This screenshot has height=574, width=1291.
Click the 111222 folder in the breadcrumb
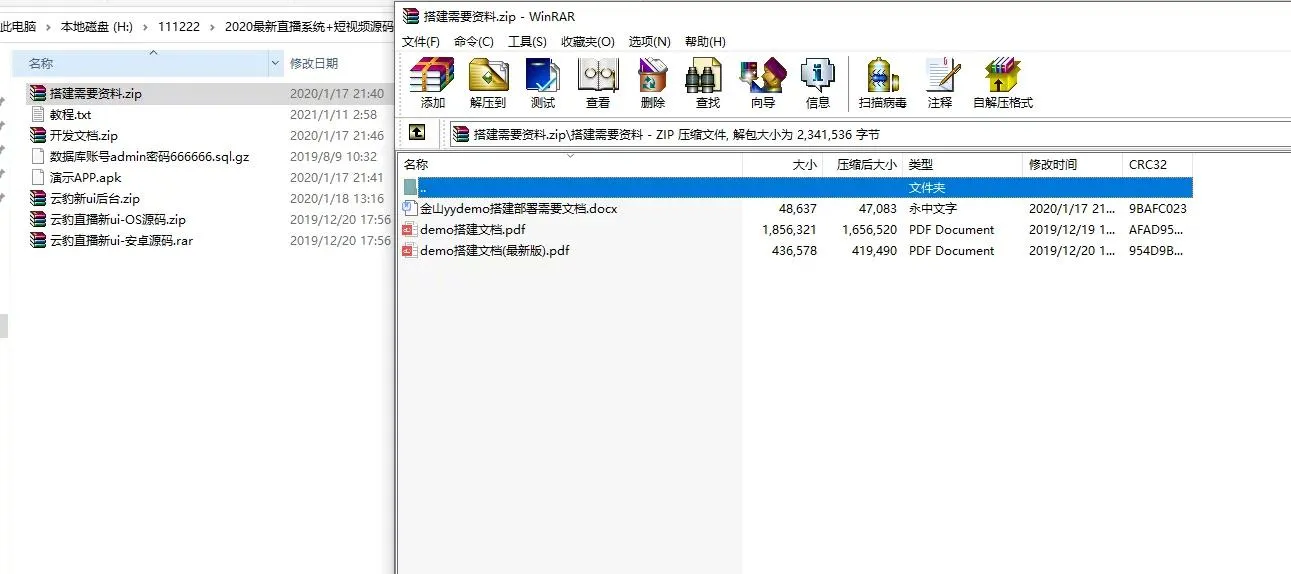click(179, 27)
